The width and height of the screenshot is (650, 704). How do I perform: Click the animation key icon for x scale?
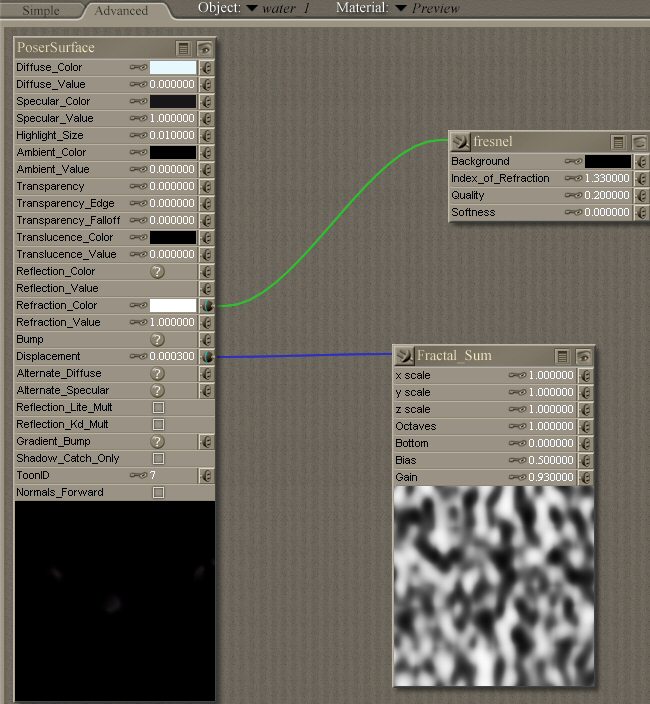[517, 375]
